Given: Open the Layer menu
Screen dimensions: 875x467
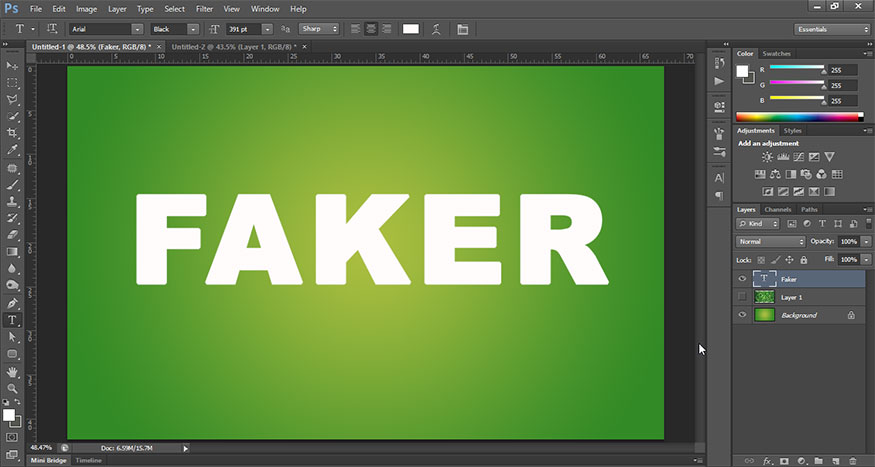Looking at the screenshot, I should [117, 9].
